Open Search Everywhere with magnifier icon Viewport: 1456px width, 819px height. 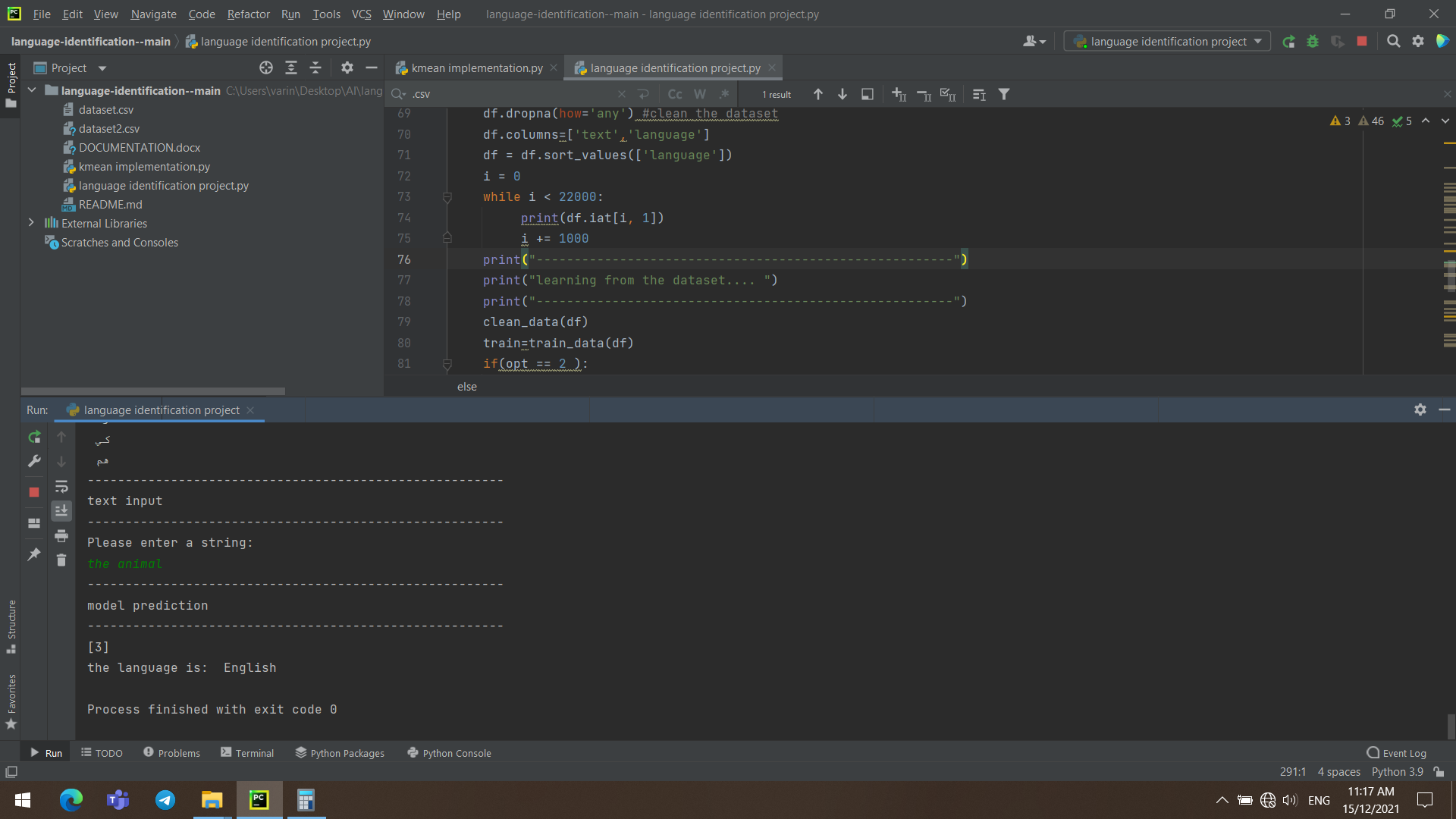1394,42
